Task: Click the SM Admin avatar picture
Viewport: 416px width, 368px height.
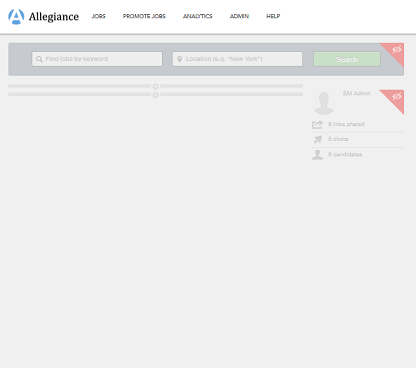Action: [324, 103]
